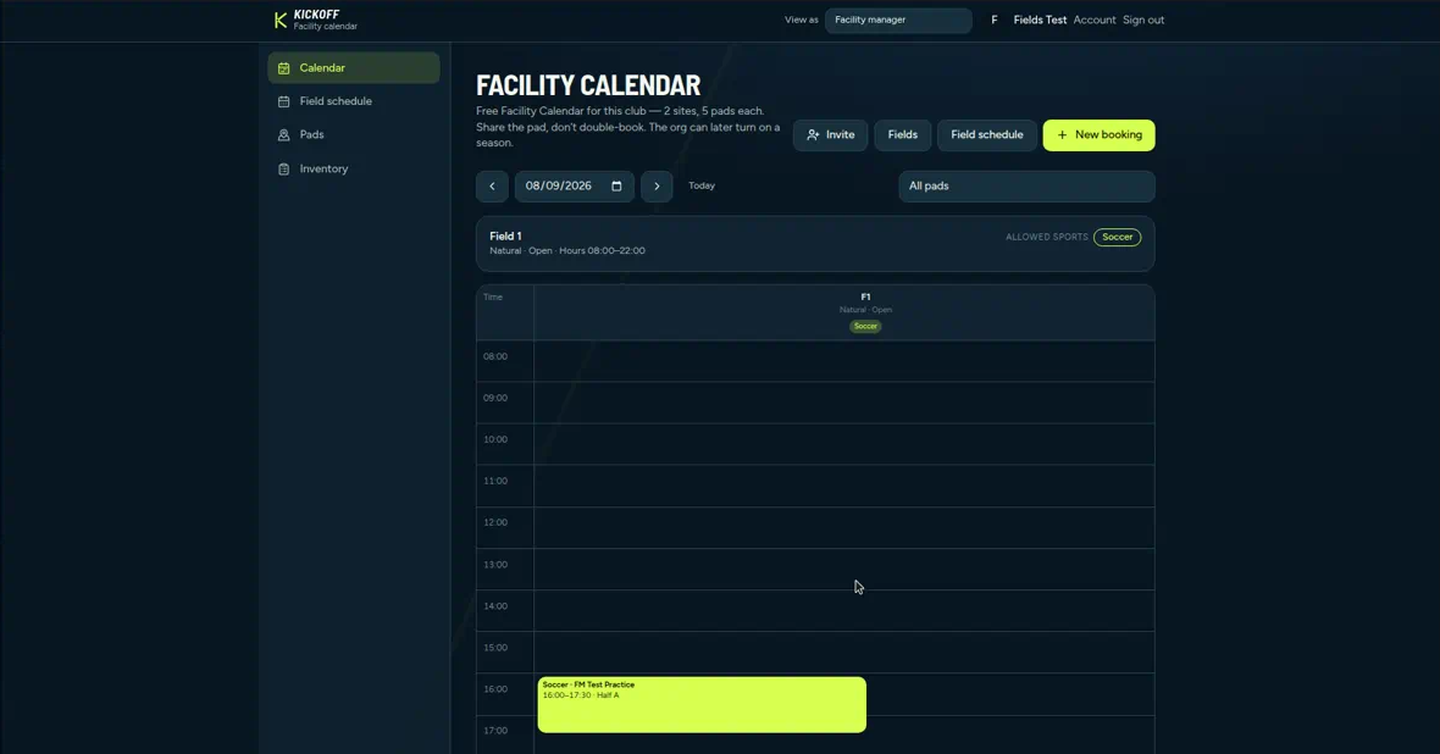1440x754 pixels.
Task: Click the Fields button
Action: point(903,135)
